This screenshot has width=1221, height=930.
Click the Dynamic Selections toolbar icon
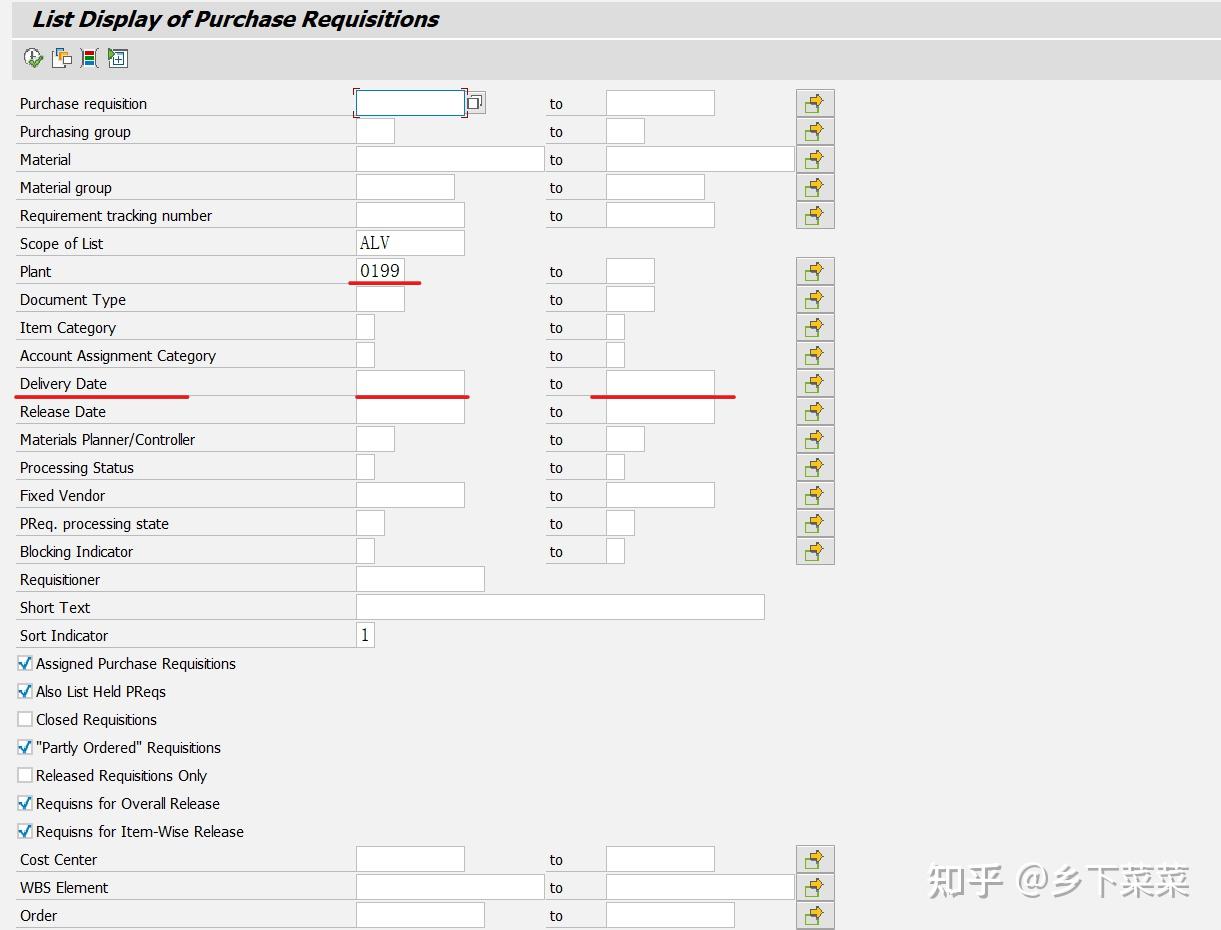(x=117, y=59)
